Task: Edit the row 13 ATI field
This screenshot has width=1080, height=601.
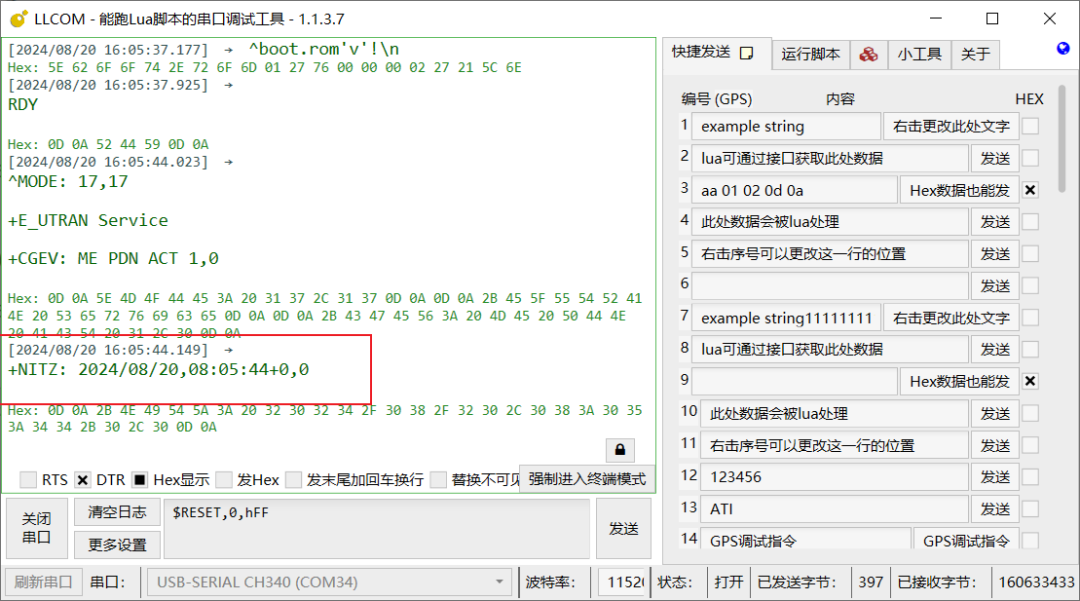Action: tap(834, 509)
